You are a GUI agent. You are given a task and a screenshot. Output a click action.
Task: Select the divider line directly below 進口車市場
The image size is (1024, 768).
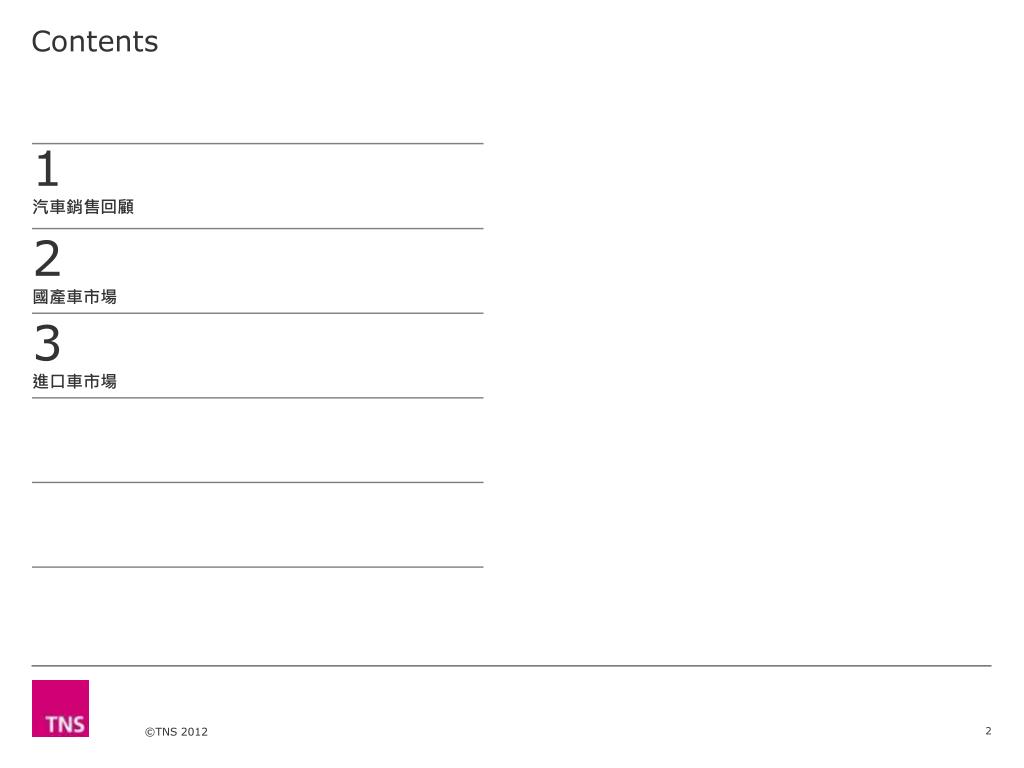pos(257,398)
